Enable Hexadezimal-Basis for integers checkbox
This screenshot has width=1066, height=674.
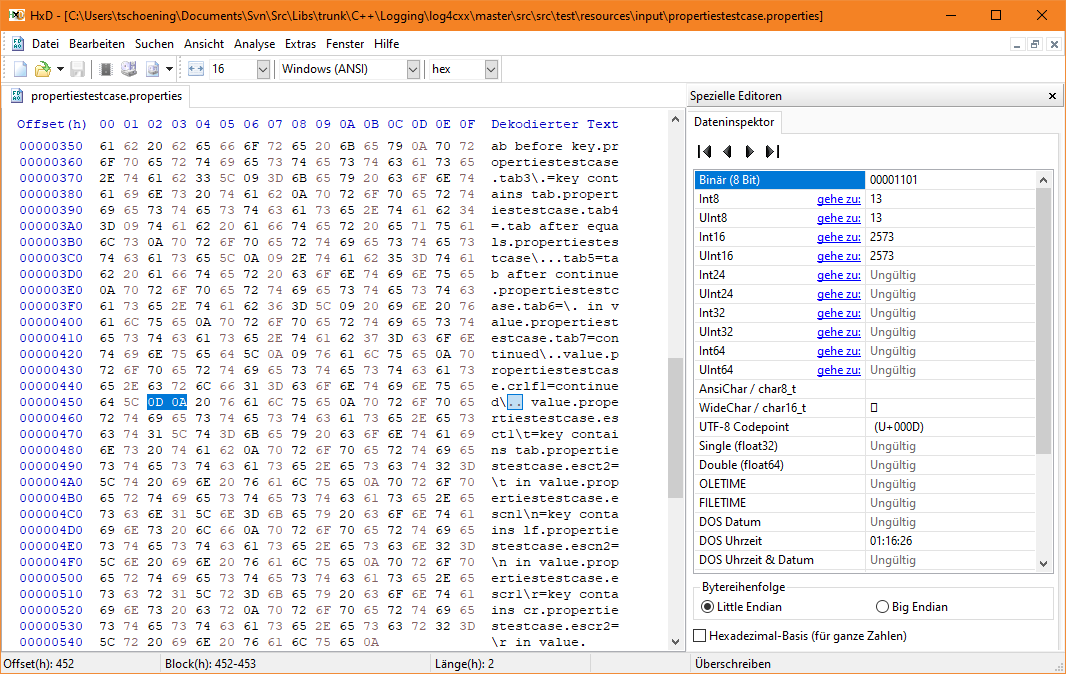[x=800, y=636]
